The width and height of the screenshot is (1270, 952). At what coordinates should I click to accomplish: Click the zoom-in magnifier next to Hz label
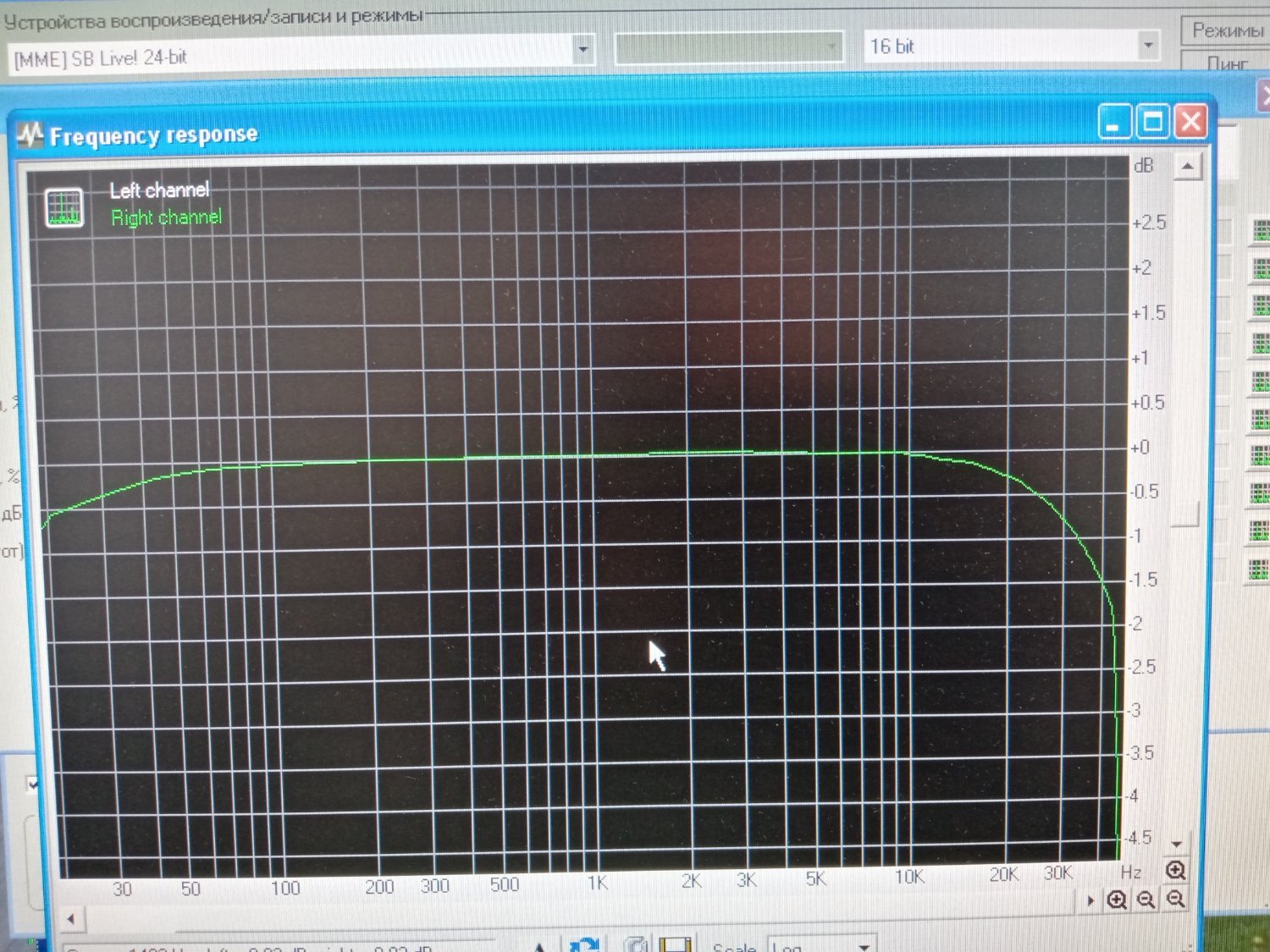[1175, 870]
